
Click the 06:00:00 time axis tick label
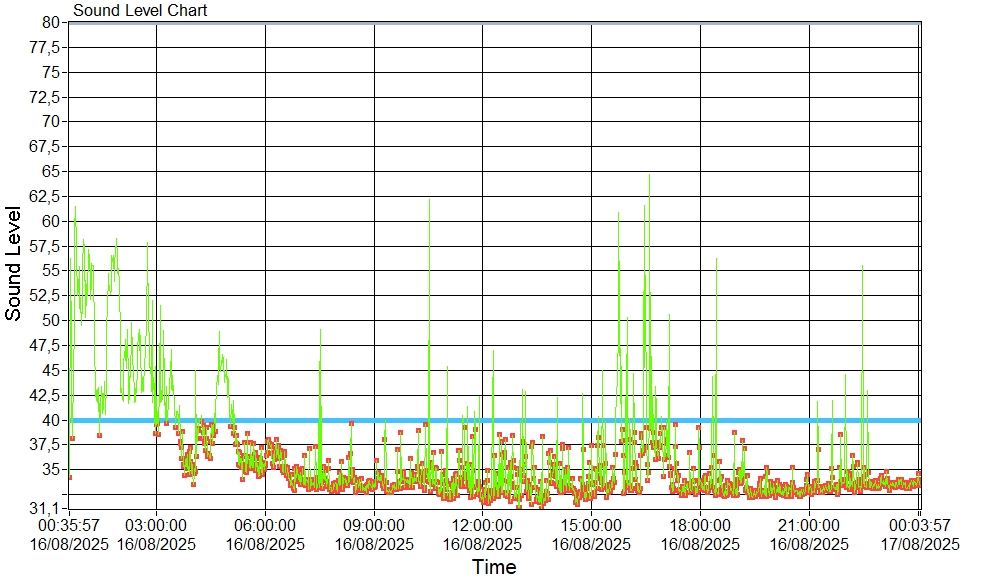coord(266,524)
